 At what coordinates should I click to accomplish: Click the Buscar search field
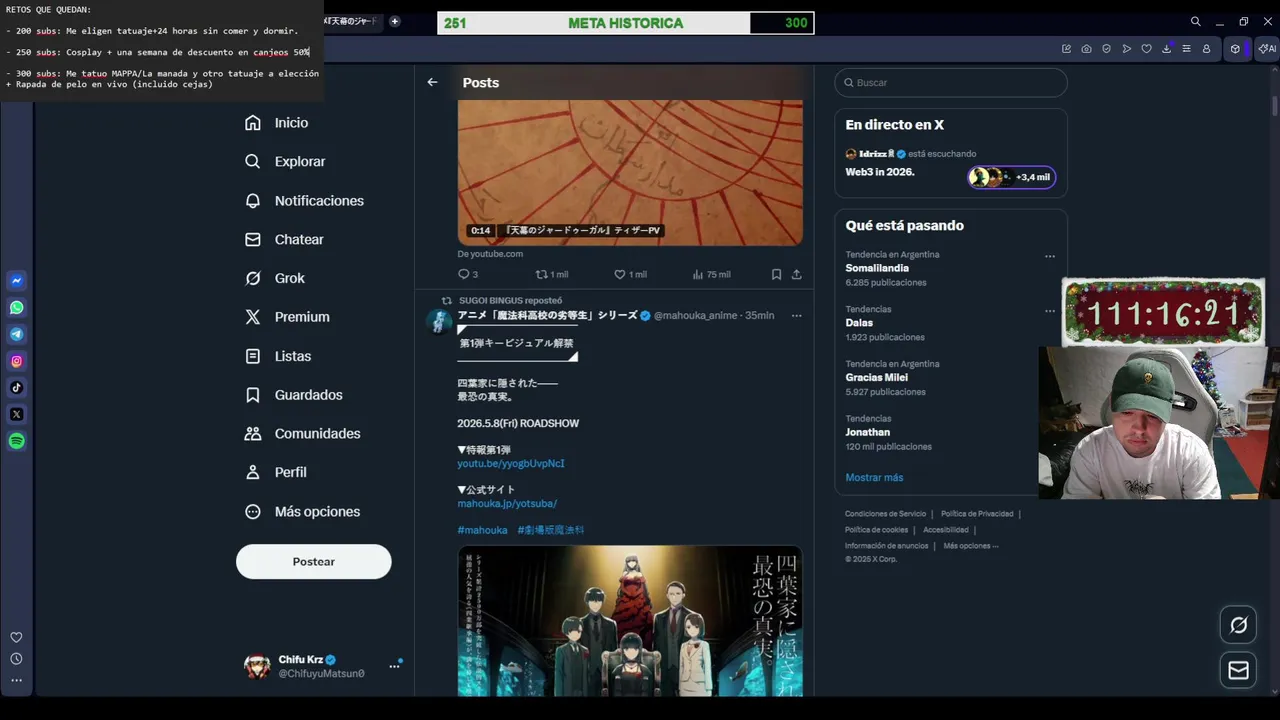click(951, 82)
